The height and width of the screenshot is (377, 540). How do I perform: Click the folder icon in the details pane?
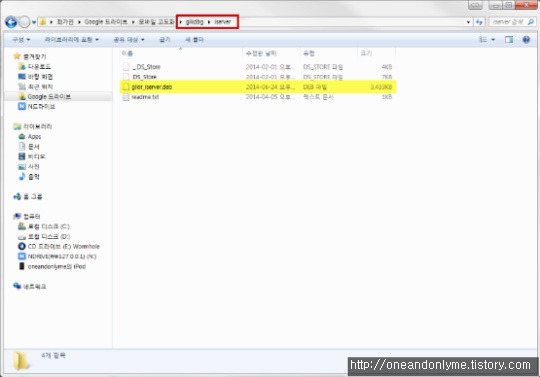pos(21,361)
